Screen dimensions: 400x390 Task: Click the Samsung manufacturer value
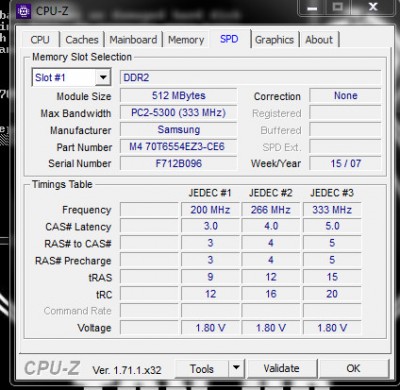179,129
